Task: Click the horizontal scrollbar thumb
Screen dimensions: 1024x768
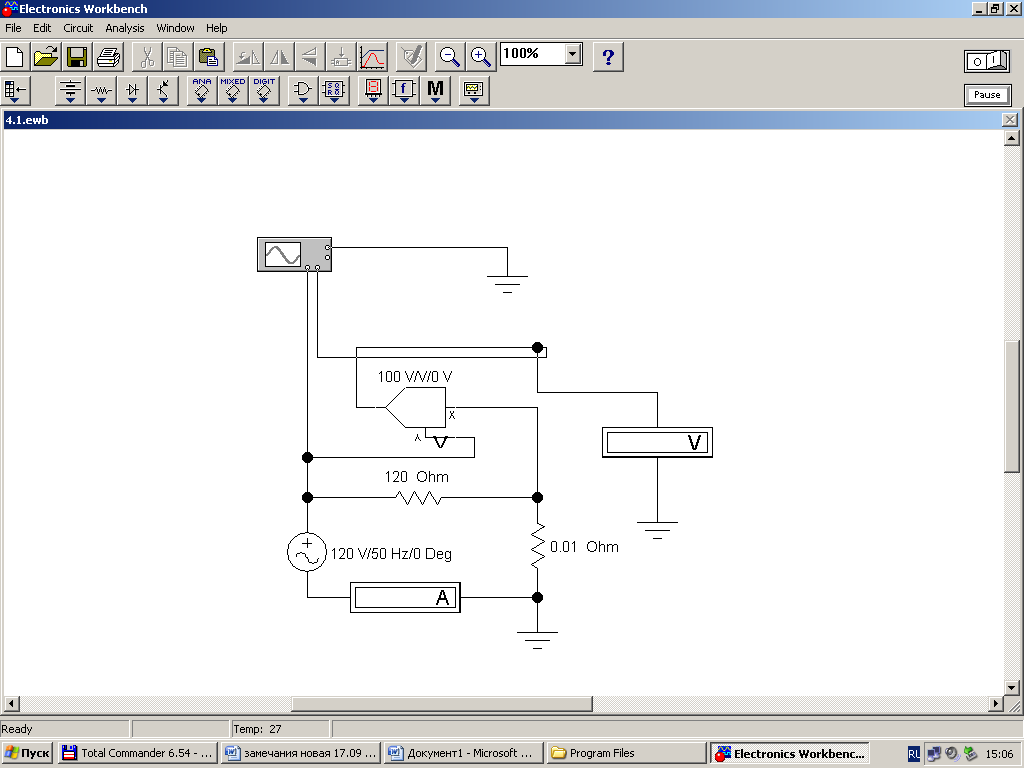Action: pyautogui.click(x=441, y=703)
